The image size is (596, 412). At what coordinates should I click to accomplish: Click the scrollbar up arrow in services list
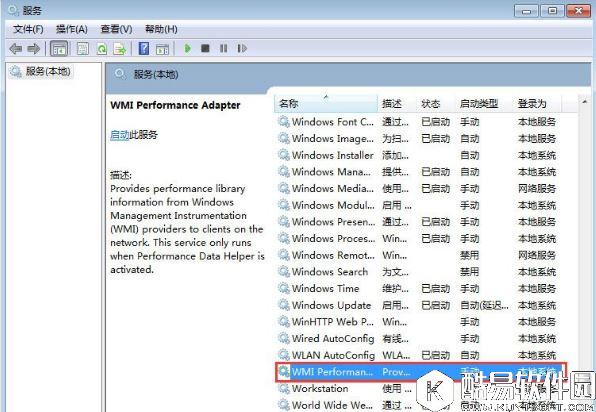(x=585, y=101)
